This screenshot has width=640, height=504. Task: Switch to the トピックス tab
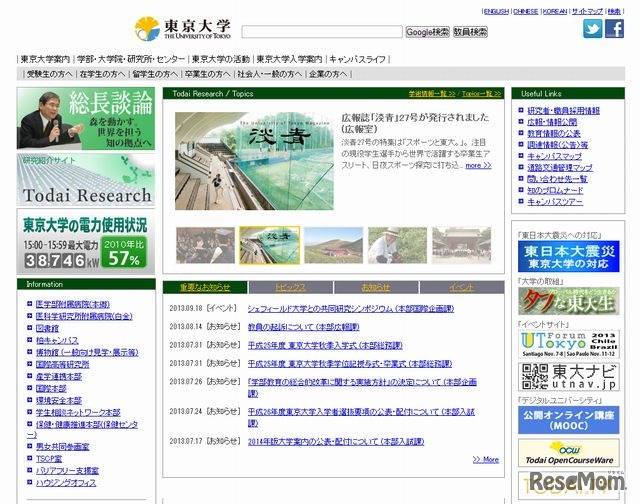pos(291,287)
